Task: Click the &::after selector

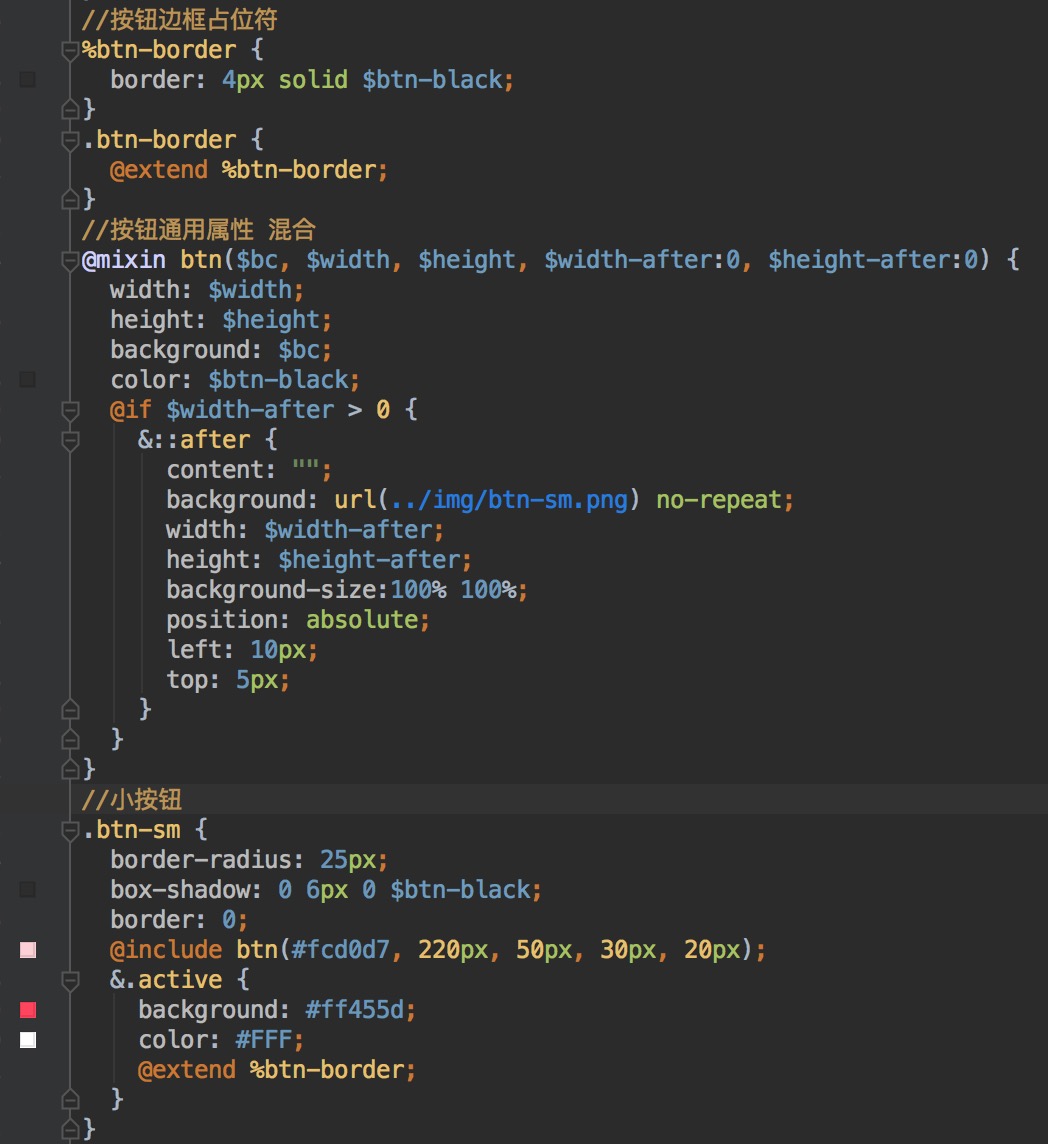Action: click(194, 439)
